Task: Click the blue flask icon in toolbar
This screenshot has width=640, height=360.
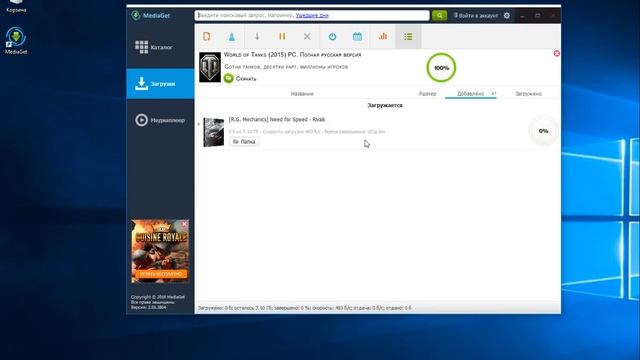Action: (232, 37)
